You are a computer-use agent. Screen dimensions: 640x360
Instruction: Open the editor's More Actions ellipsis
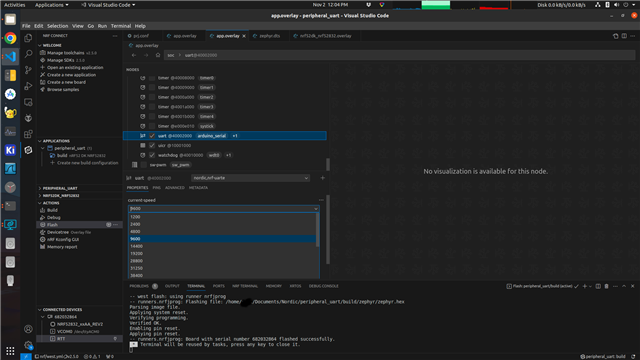[x=633, y=36]
